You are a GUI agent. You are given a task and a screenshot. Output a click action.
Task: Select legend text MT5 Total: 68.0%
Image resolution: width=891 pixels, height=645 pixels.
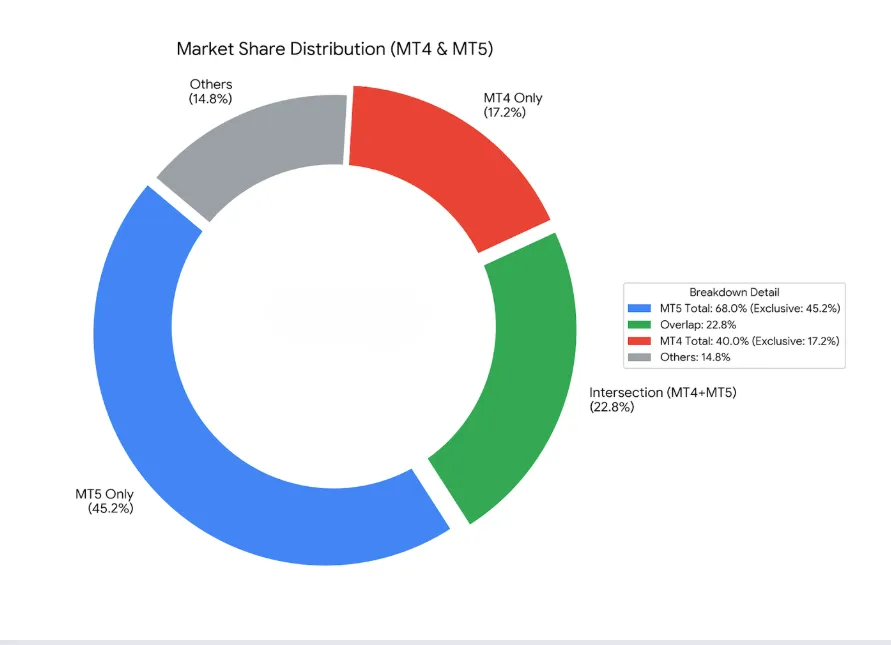[703, 309]
